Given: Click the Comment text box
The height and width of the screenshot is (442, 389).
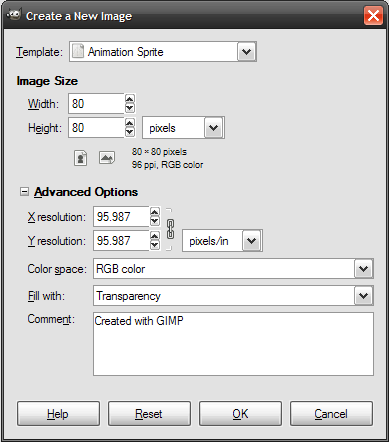Looking at the screenshot, I should pos(233,344).
